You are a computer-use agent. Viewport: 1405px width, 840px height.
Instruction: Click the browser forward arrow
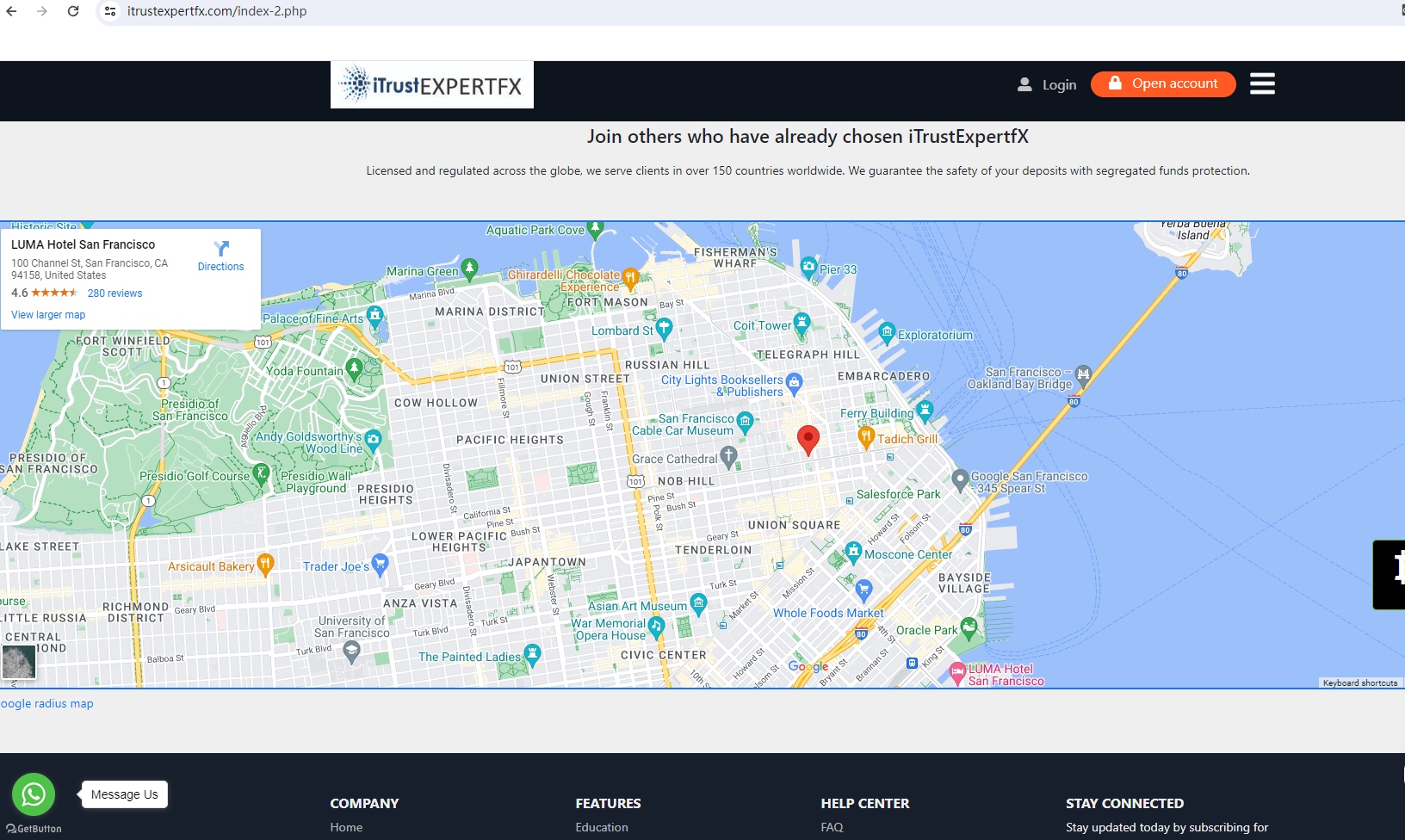[x=42, y=11]
